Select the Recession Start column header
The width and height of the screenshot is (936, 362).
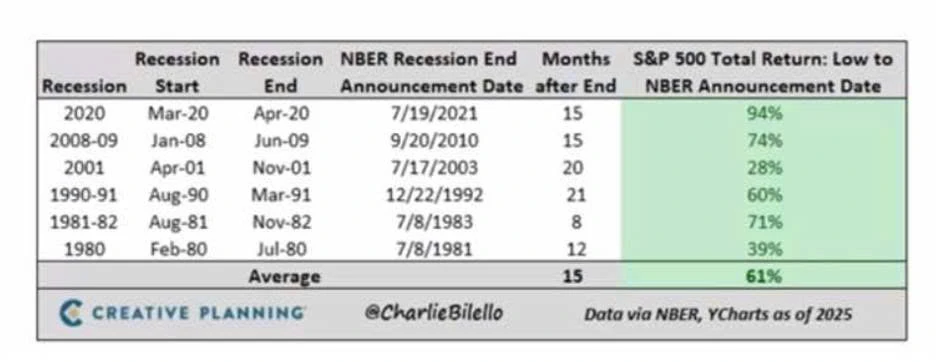177,73
